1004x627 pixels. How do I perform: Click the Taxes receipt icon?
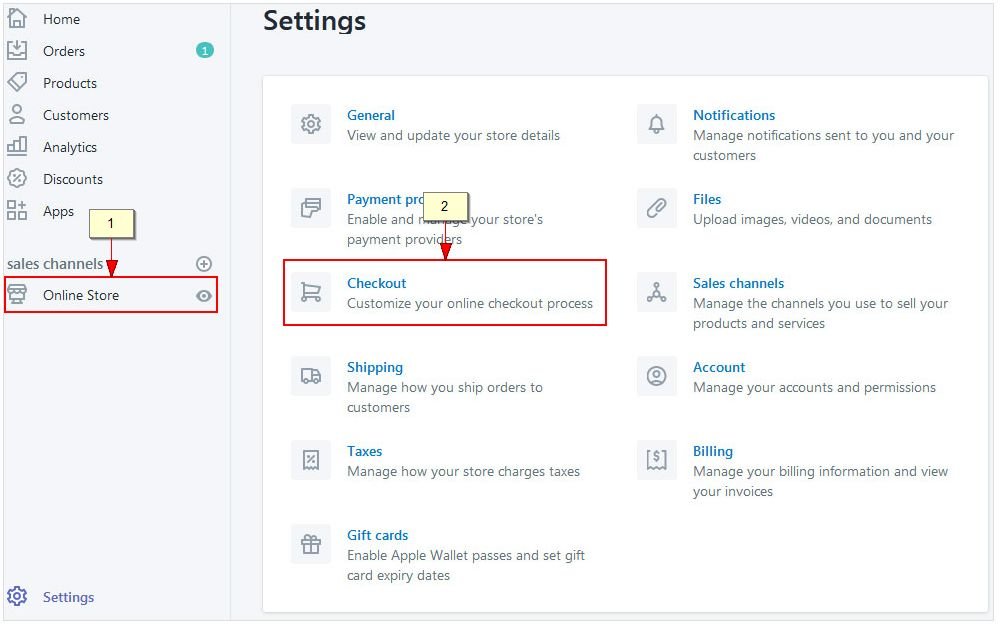pyautogui.click(x=311, y=461)
